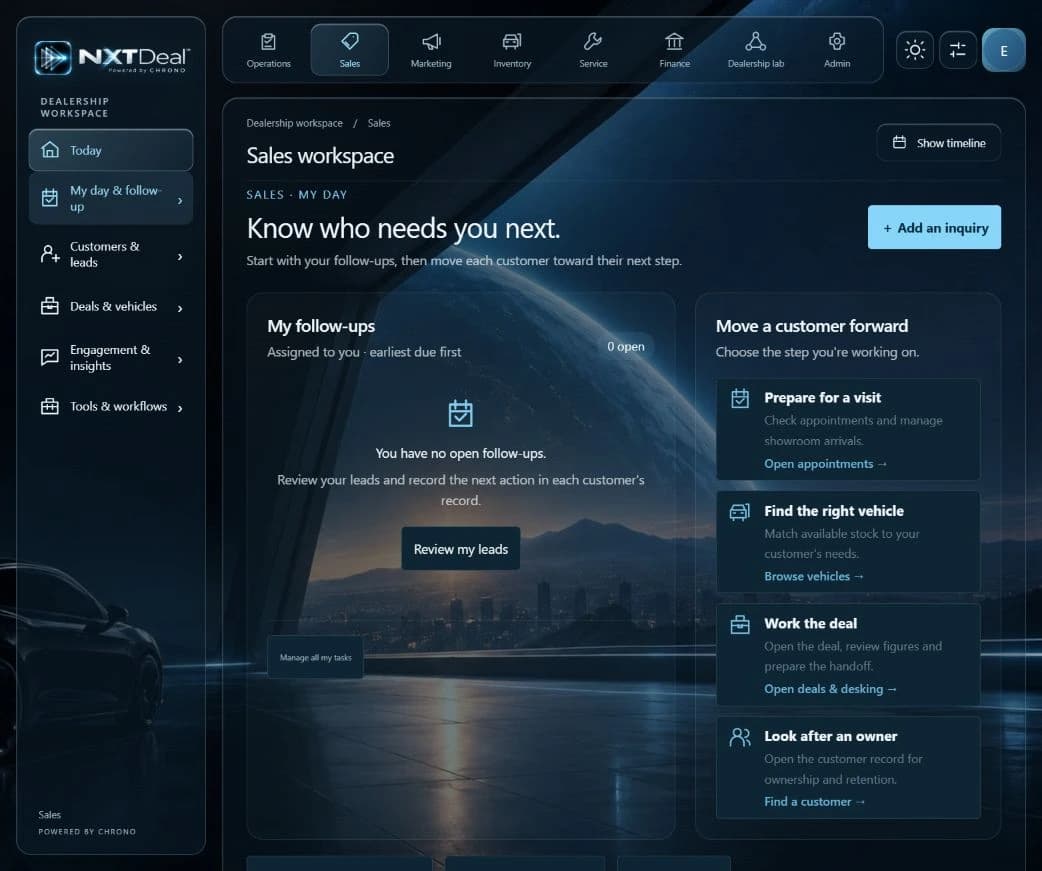1042x871 pixels.
Task: Open Find the right vehicle card title
Action: point(833,511)
